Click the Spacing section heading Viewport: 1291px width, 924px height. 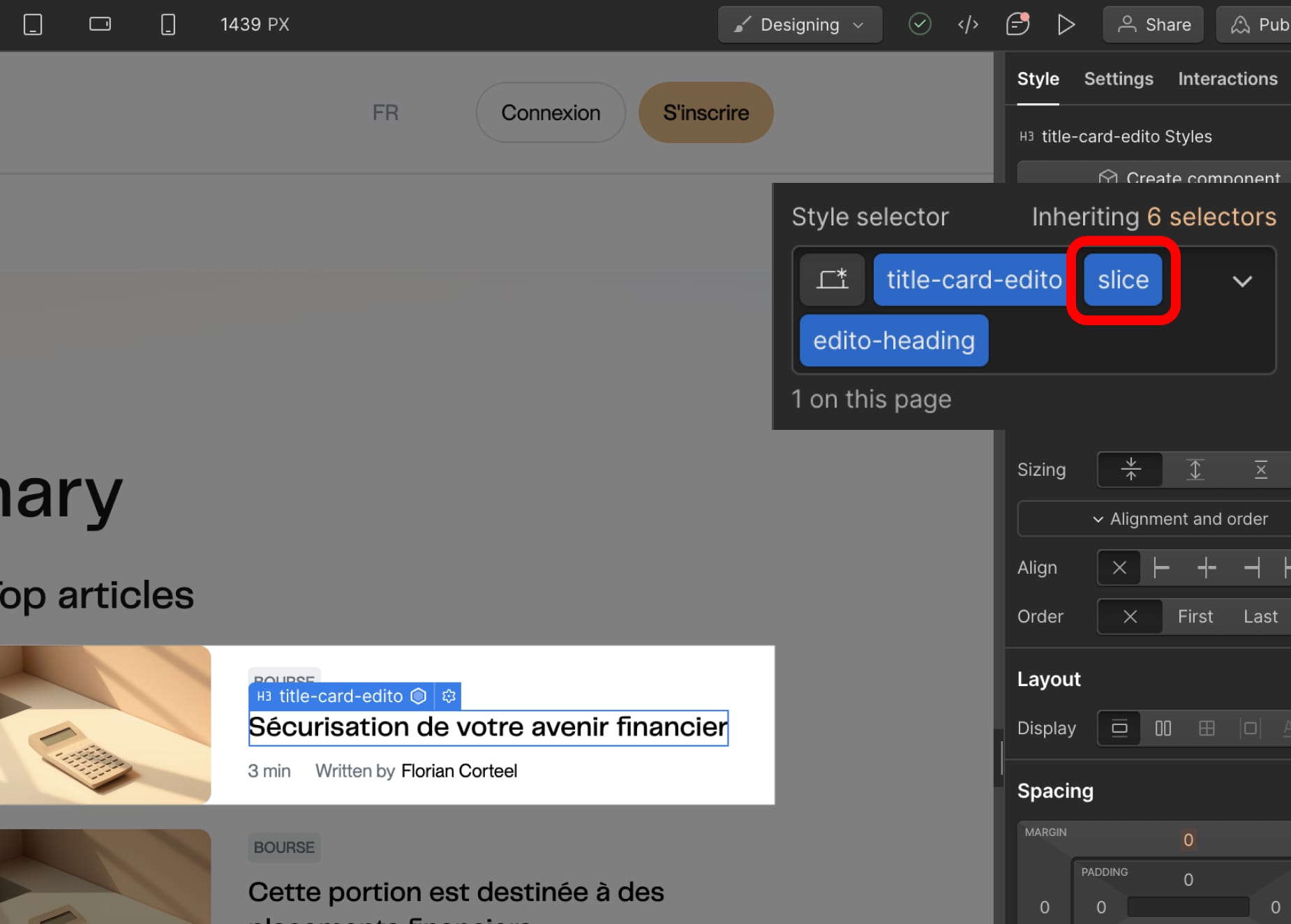(1054, 791)
